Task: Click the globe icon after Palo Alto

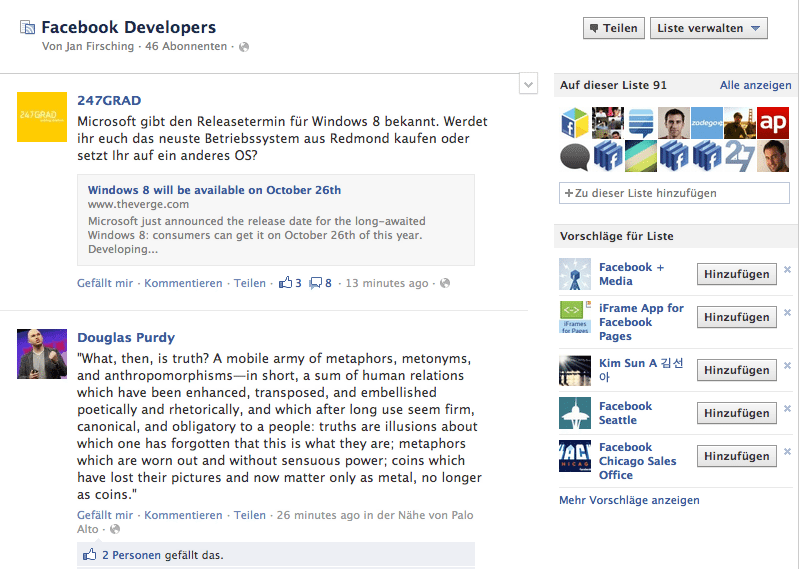Action: coord(115,529)
